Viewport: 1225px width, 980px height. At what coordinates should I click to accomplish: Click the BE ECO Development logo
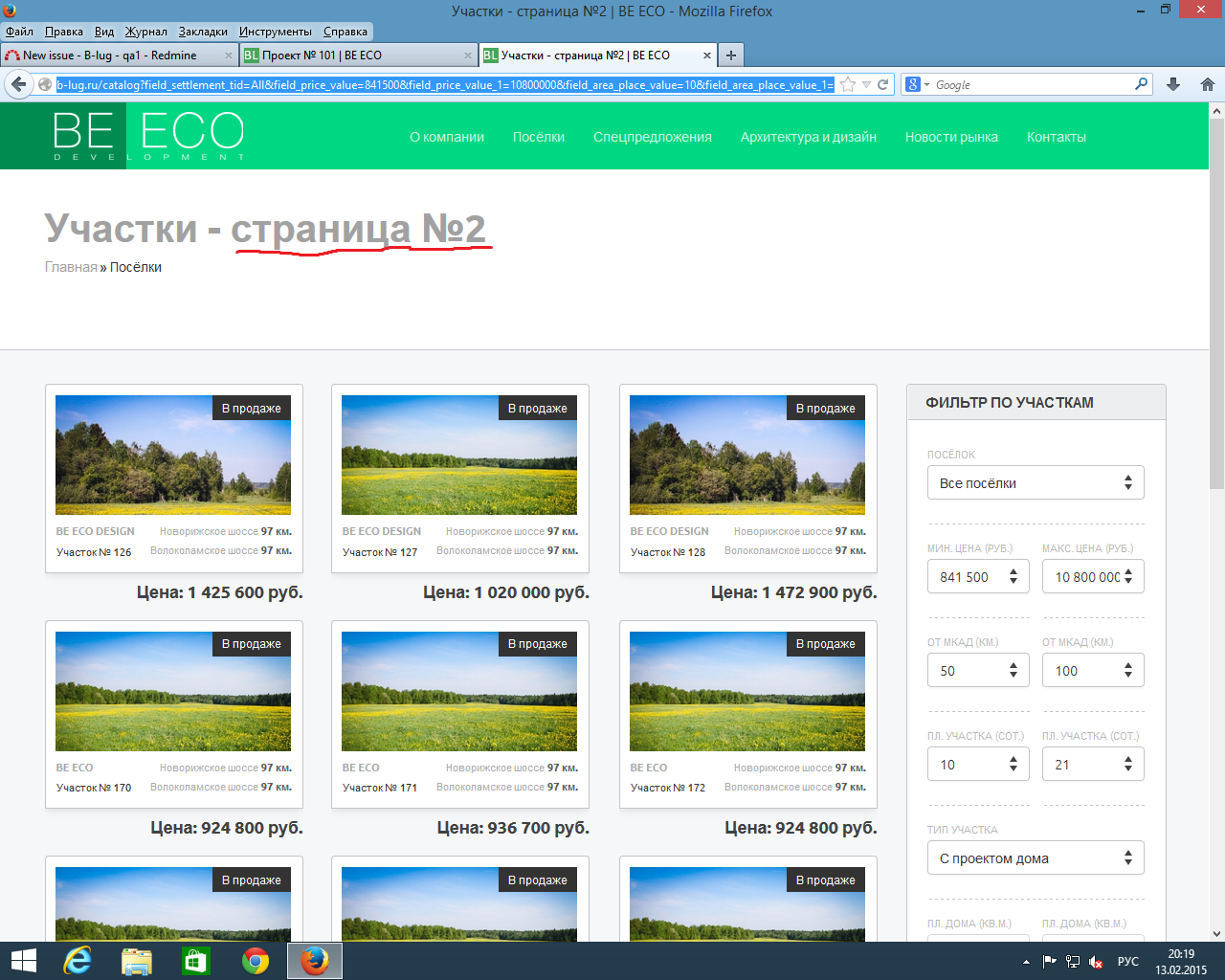click(148, 136)
